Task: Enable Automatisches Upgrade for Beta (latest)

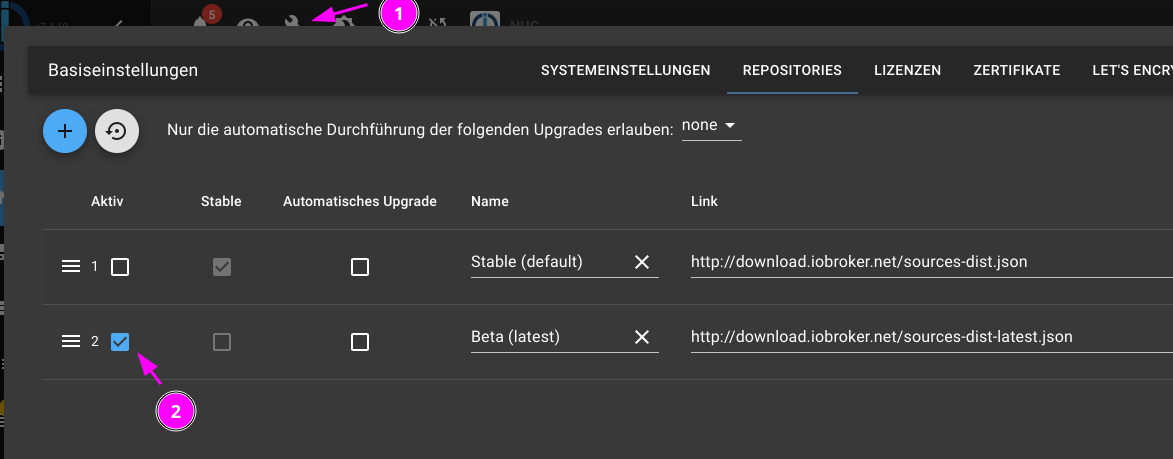Action: pos(360,342)
